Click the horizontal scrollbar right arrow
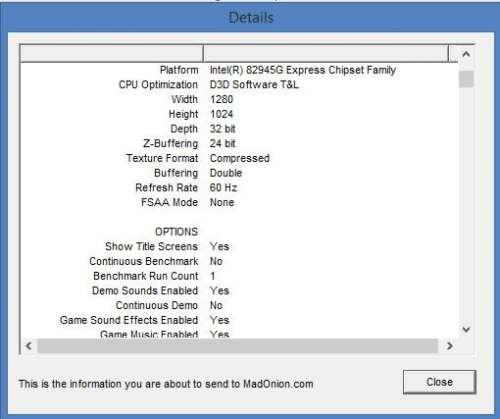This screenshot has width=500, height=419. tap(449, 346)
